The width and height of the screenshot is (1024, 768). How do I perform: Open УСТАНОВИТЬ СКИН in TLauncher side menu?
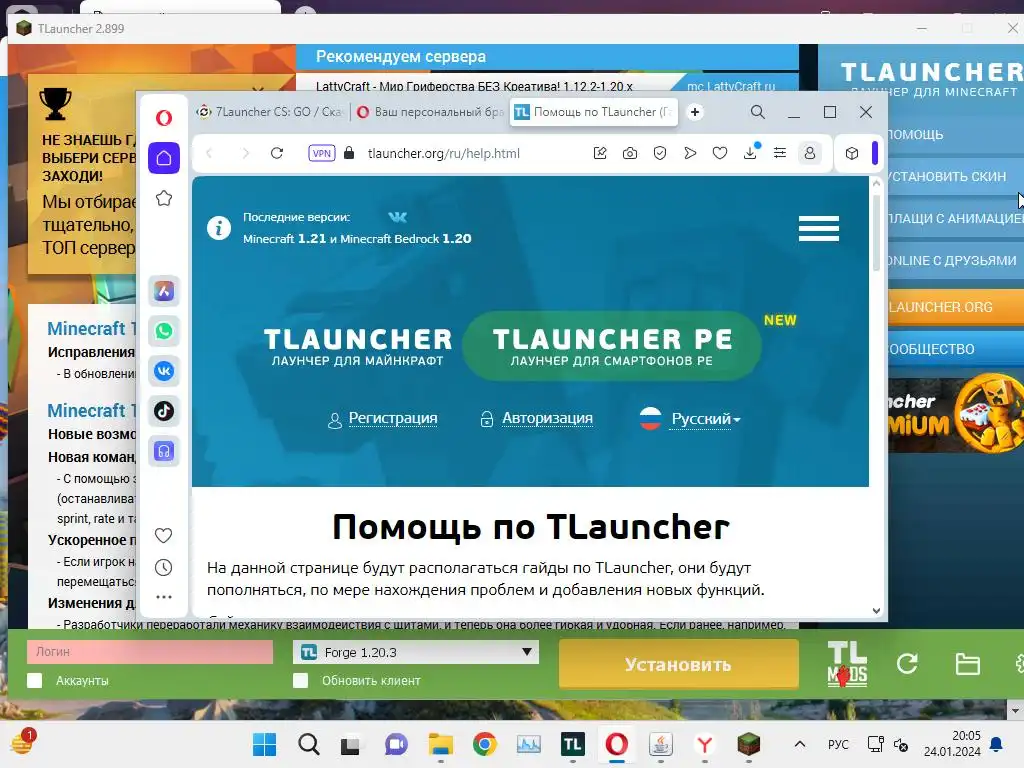955,176
